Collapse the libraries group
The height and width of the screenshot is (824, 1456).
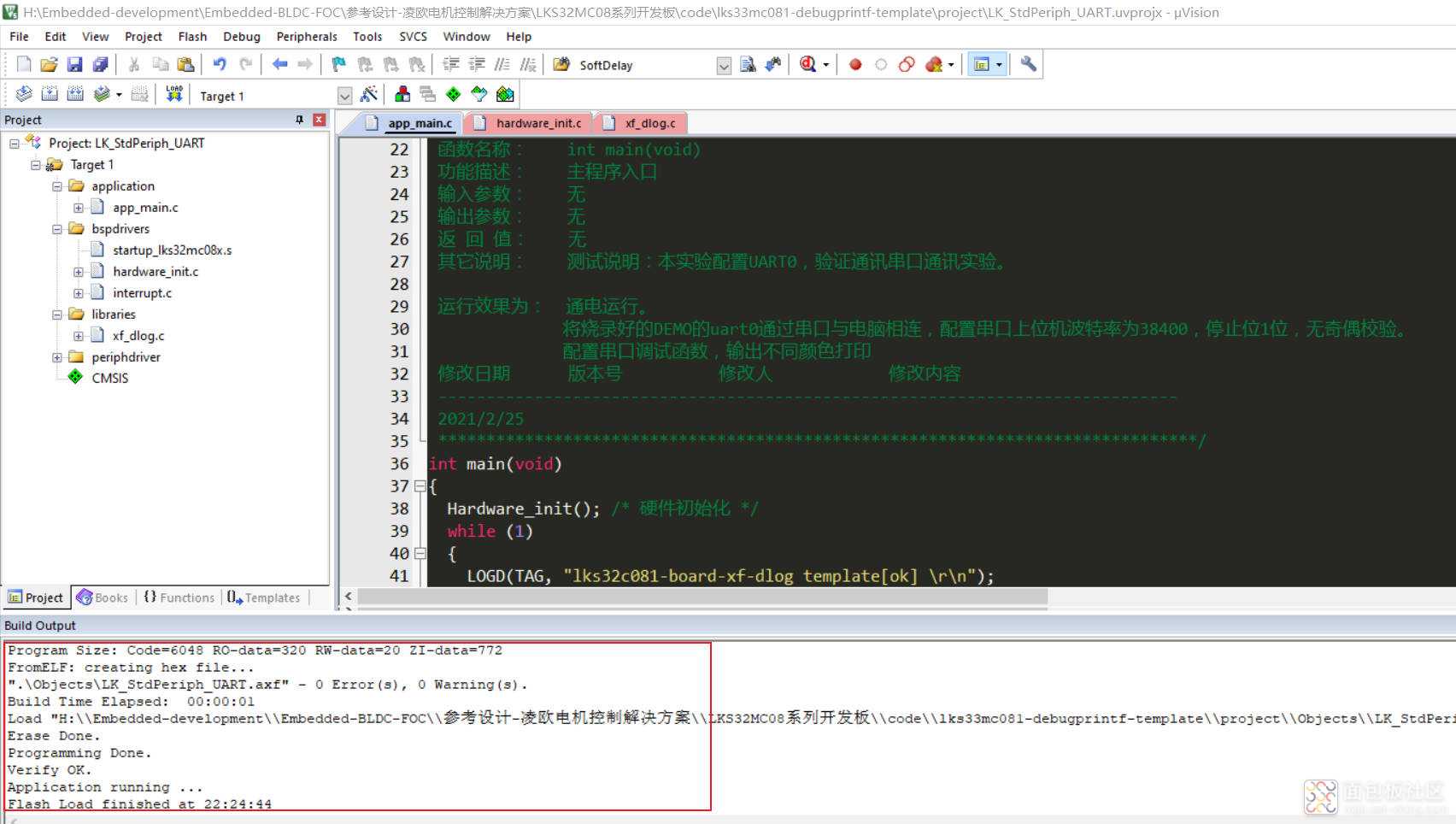click(x=57, y=315)
